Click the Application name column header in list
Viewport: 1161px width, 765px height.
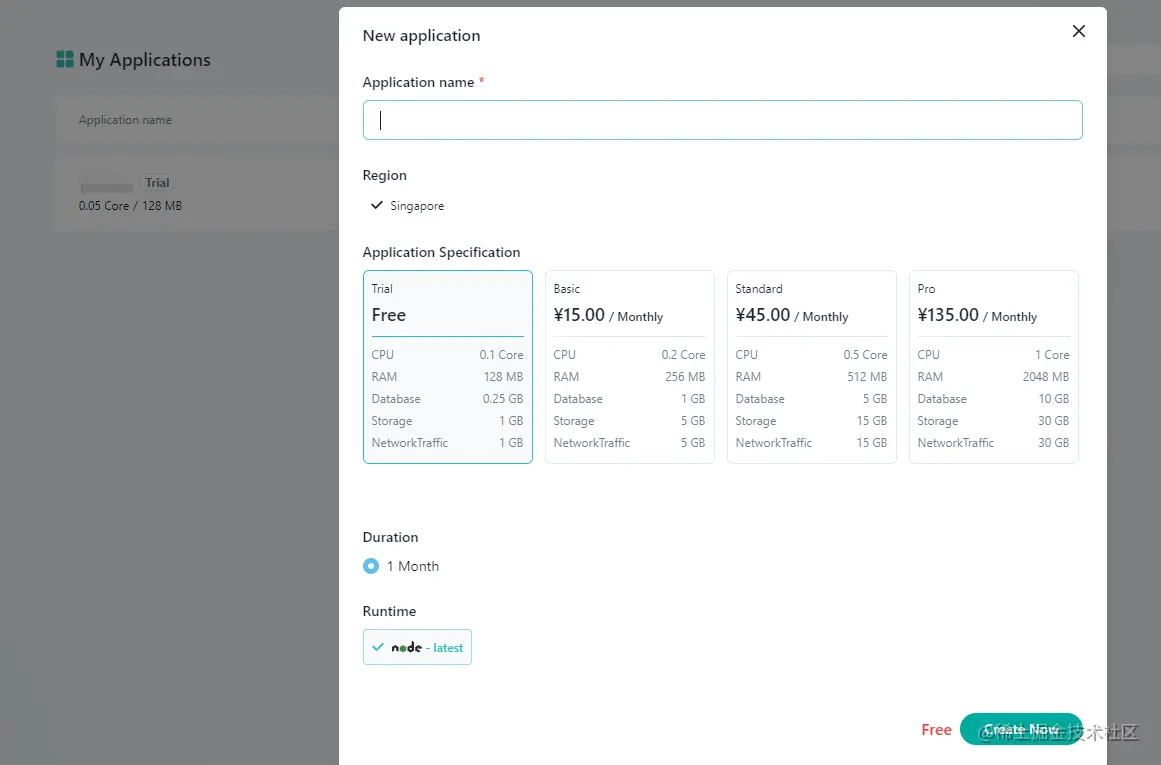coord(125,120)
